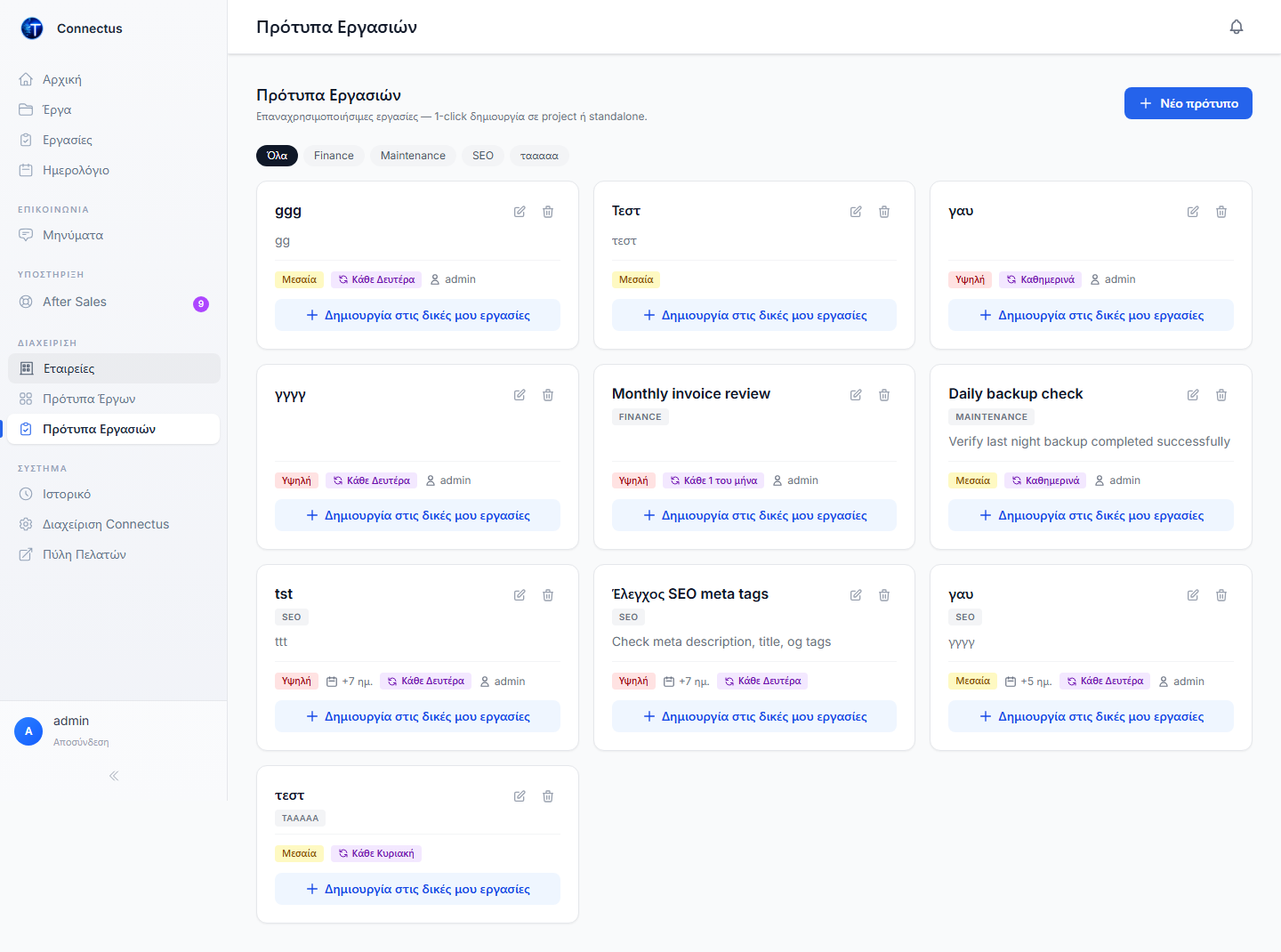Delete the Monthly invoice review template
This screenshot has width=1281, height=952.
pos(884,395)
